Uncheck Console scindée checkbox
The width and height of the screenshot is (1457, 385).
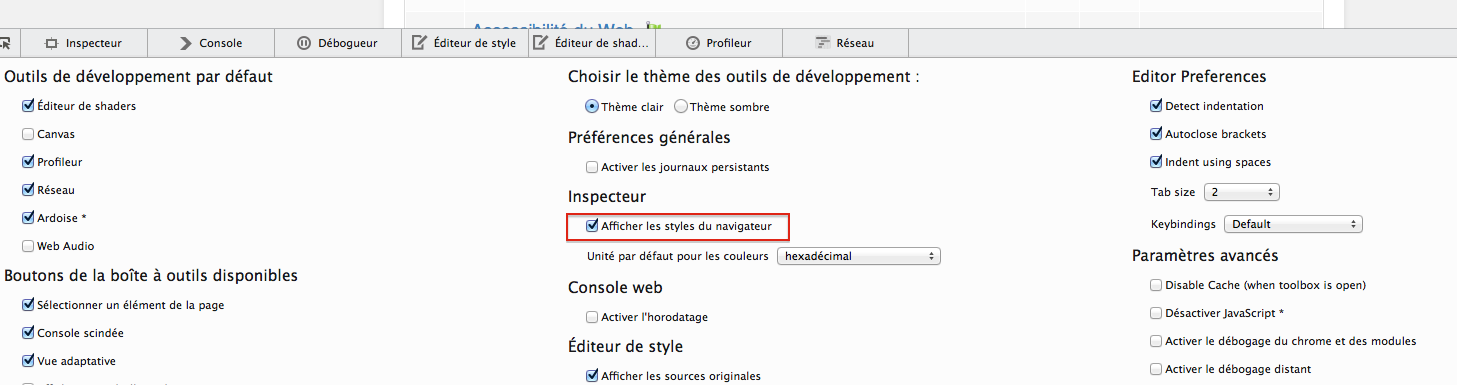(28, 333)
